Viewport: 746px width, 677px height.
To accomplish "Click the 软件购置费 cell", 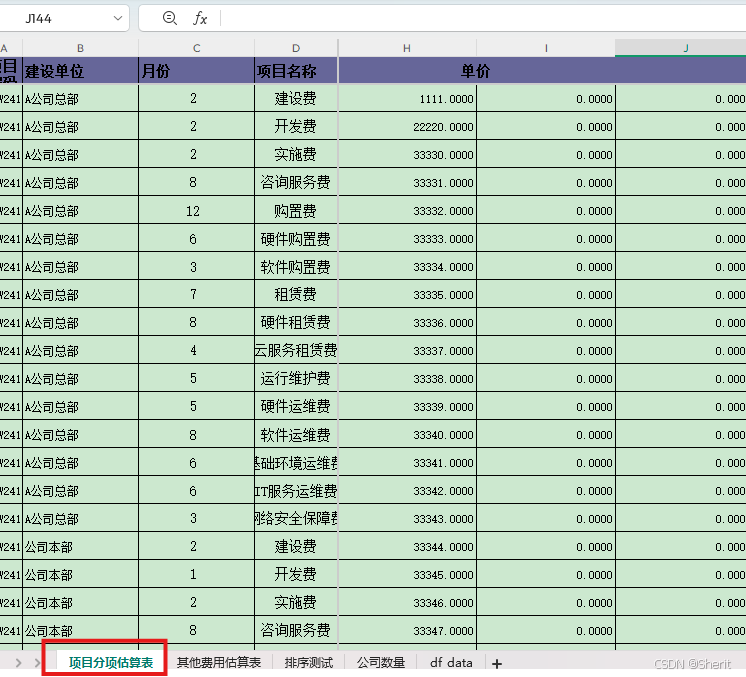I will pos(296,267).
